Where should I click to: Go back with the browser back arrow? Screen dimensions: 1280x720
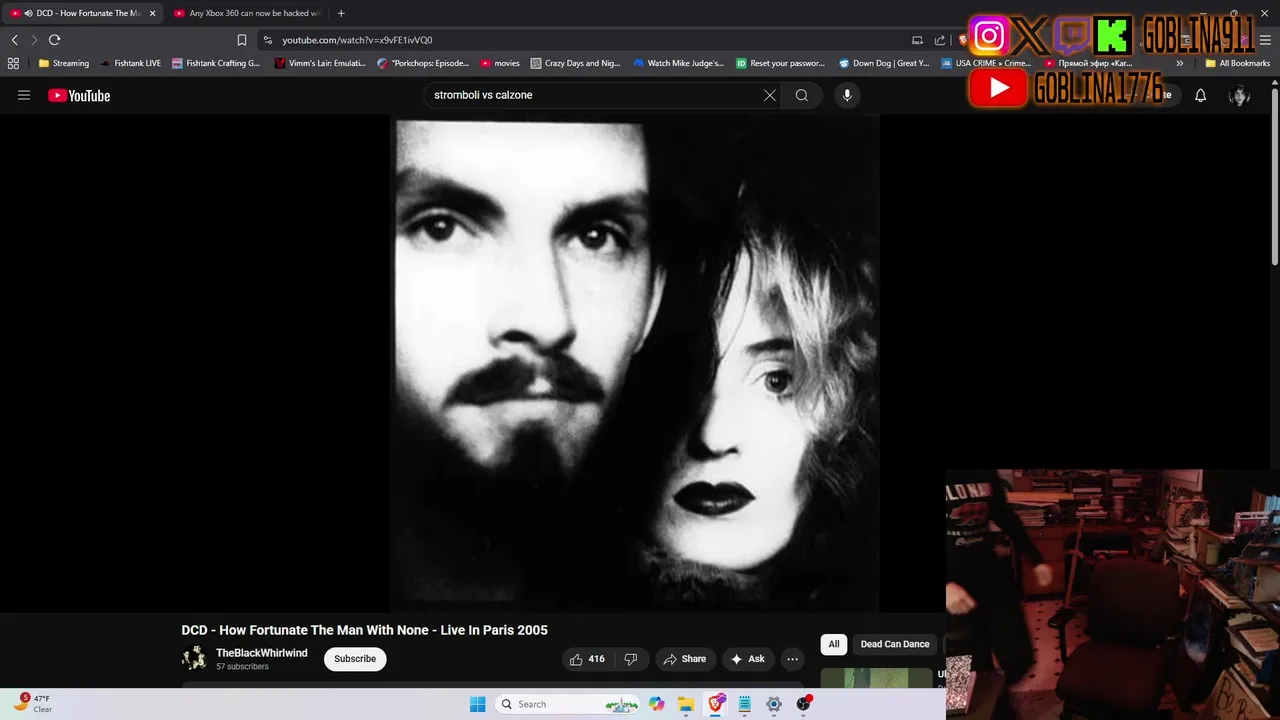click(14, 40)
